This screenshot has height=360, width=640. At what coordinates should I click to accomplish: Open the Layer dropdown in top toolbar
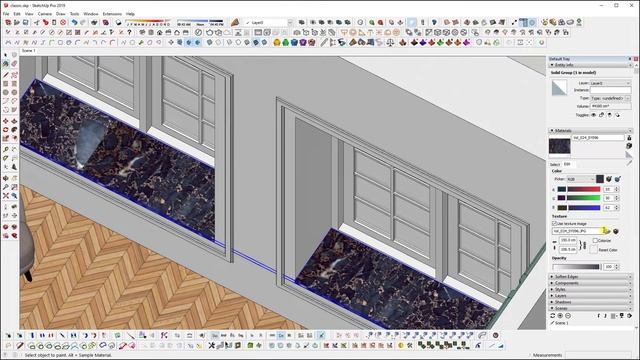pos(268,22)
